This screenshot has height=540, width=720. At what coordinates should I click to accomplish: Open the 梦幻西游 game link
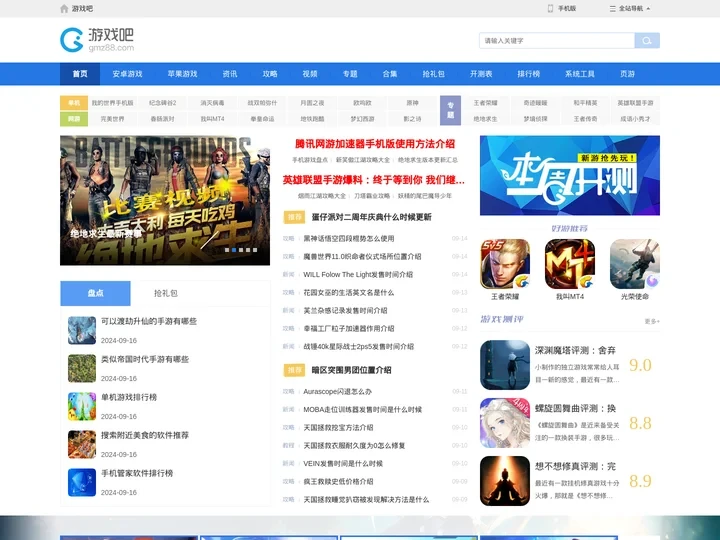click(x=362, y=118)
